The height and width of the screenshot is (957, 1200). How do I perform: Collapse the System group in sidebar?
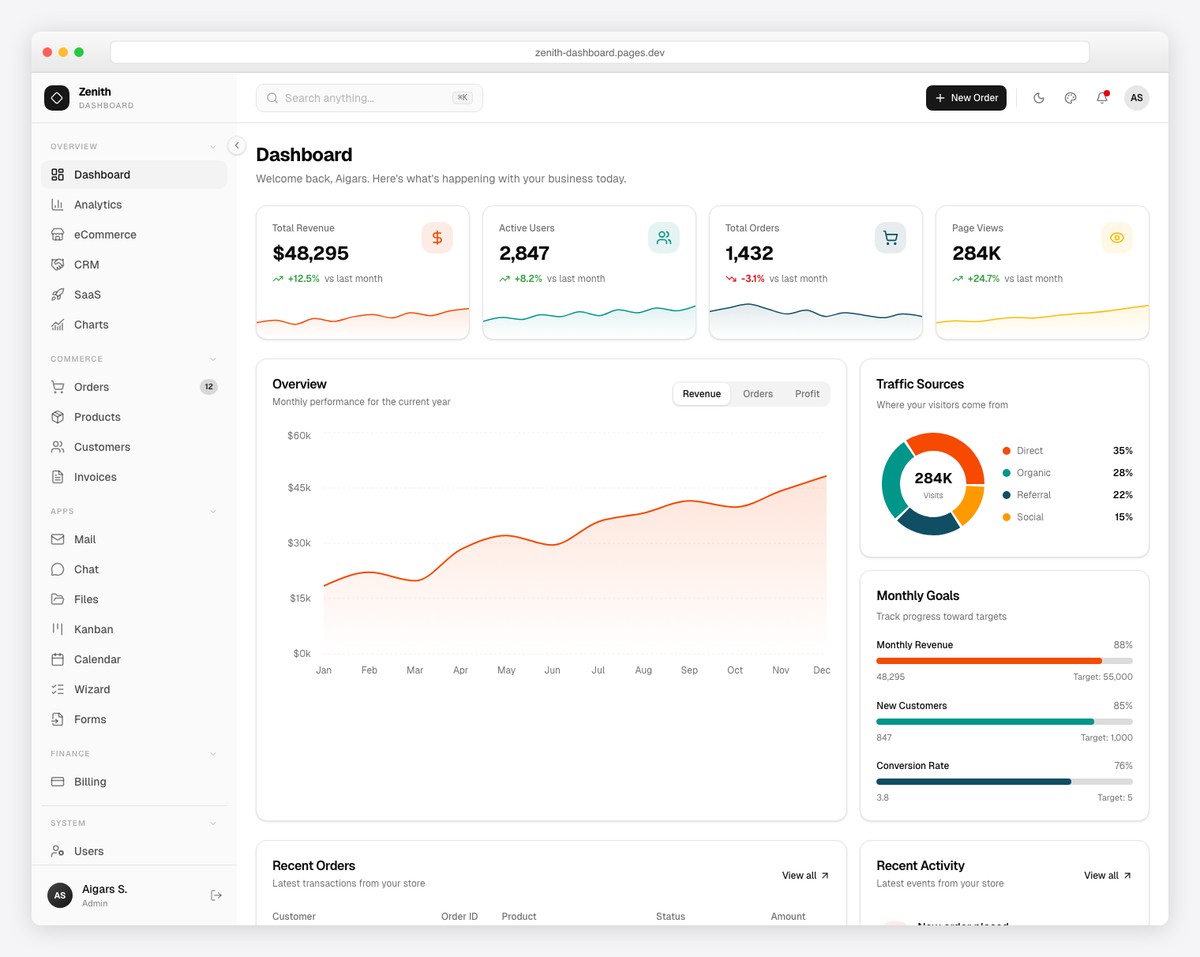(x=212, y=823)
